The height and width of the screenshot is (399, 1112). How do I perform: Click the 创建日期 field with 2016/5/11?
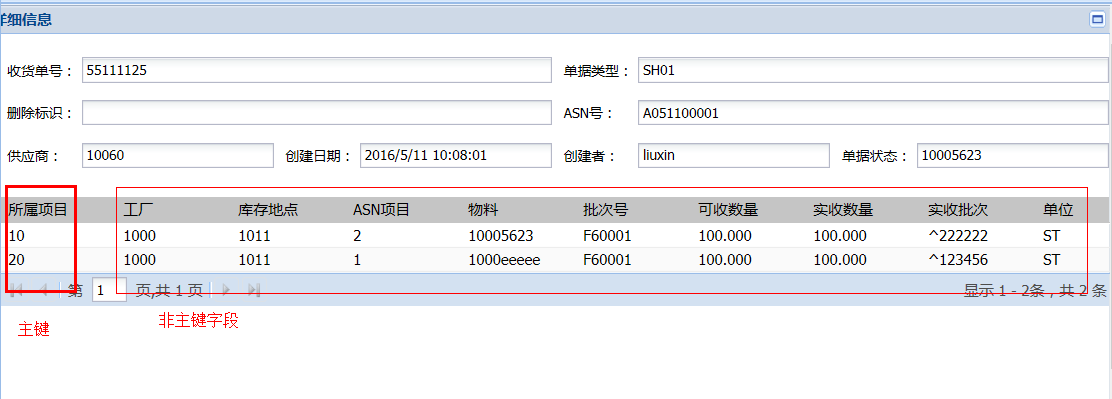(456, 155)
